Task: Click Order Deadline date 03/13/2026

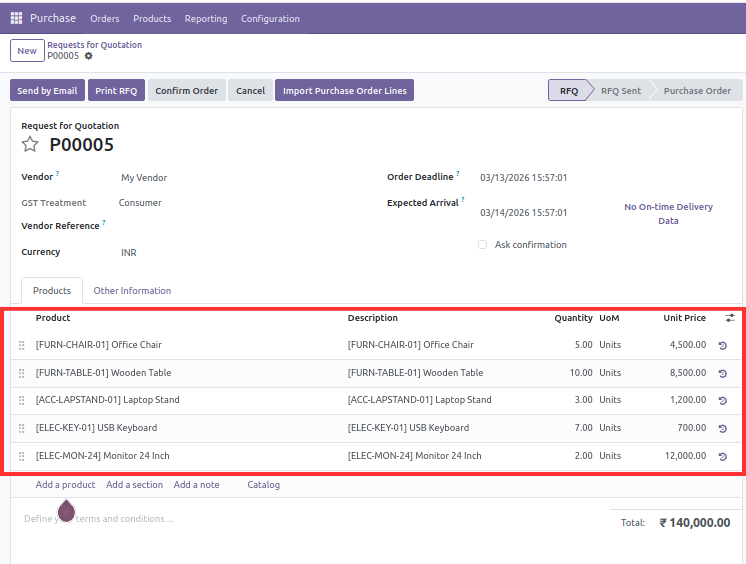Action: tap(523, 178)
